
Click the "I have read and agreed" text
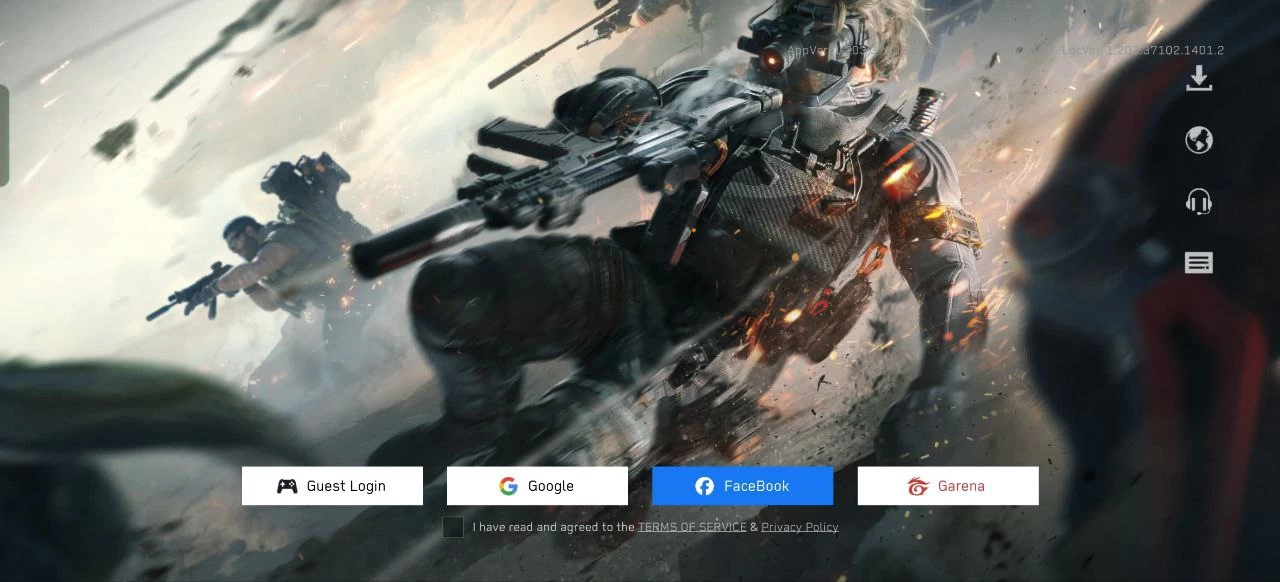pyautogui.click(x=553, y=527)
